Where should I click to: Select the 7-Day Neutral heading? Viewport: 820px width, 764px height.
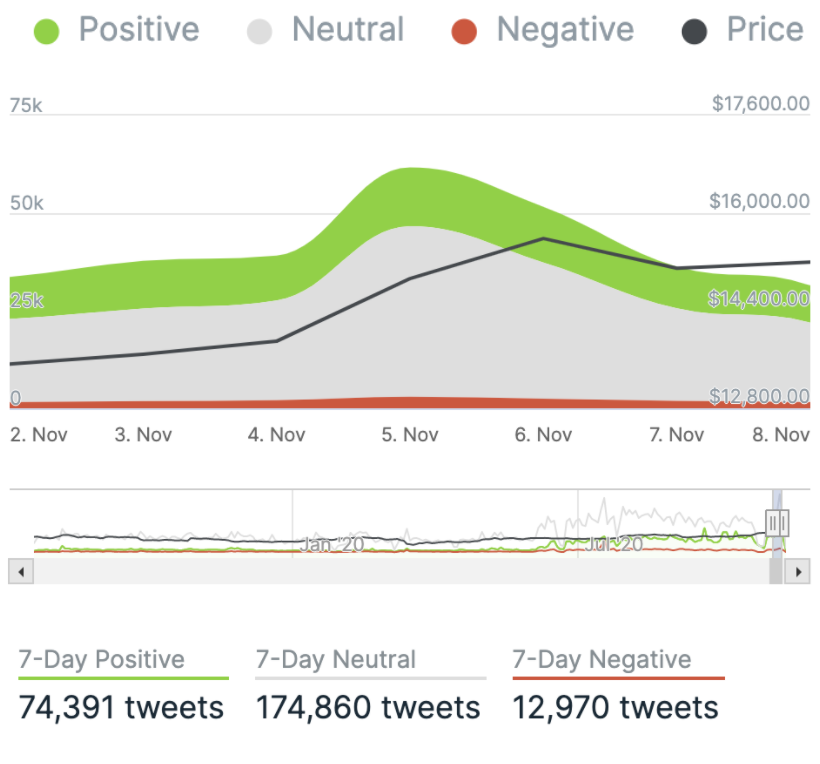[x=336, y=660]
